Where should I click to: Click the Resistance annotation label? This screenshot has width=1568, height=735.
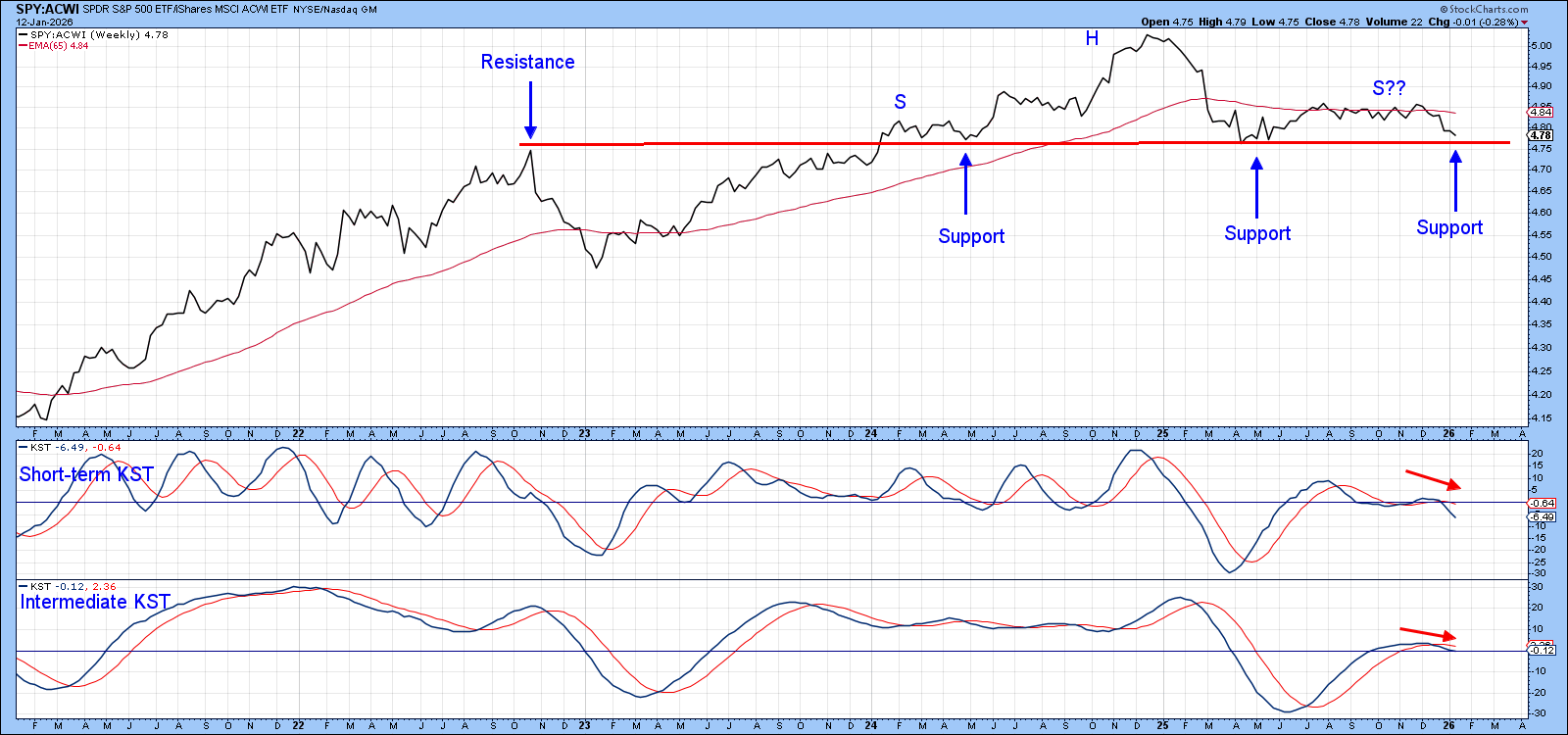tap(527, 62)
